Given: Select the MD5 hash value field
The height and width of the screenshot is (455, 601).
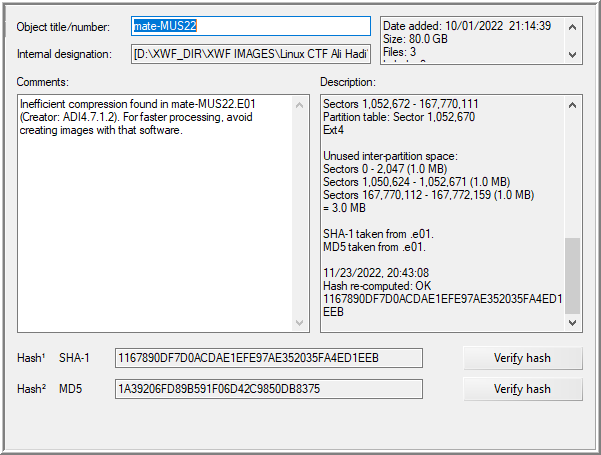Looking at the screenshot, I should point(269,389).
